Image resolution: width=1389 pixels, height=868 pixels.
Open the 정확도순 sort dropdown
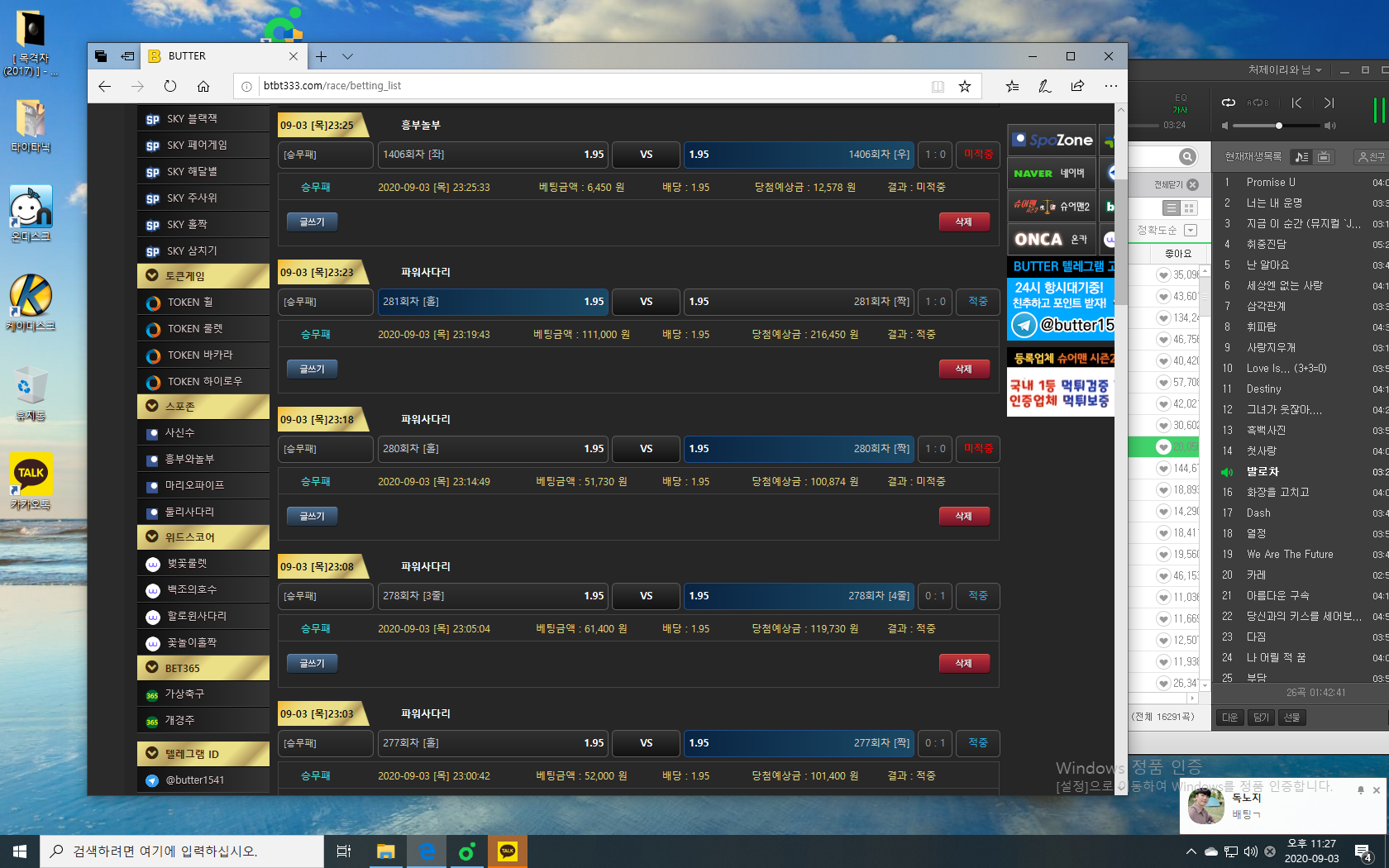1191,231
